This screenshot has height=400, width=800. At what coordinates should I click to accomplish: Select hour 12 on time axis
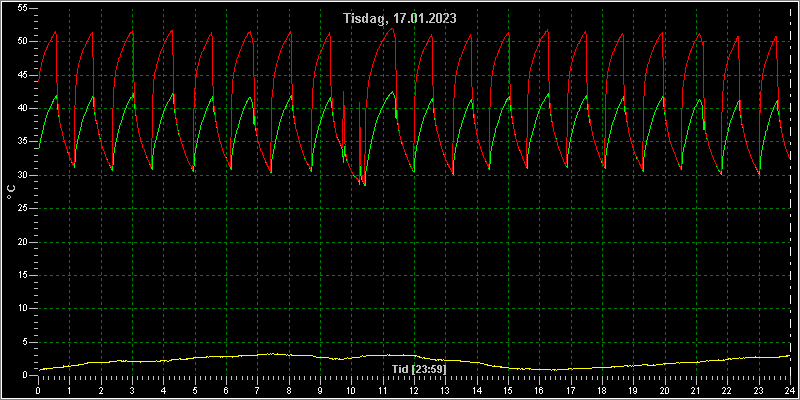point(414,390)
